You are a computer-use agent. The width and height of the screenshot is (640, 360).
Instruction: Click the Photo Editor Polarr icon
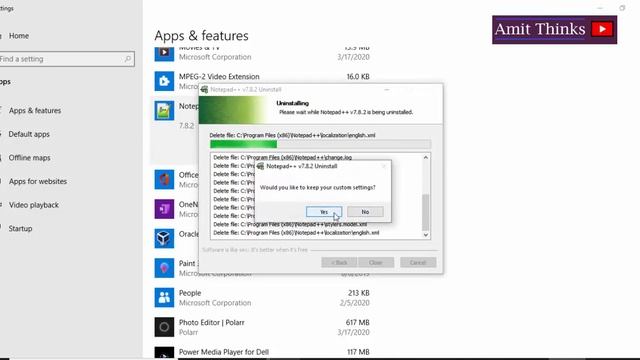(164, 327)
